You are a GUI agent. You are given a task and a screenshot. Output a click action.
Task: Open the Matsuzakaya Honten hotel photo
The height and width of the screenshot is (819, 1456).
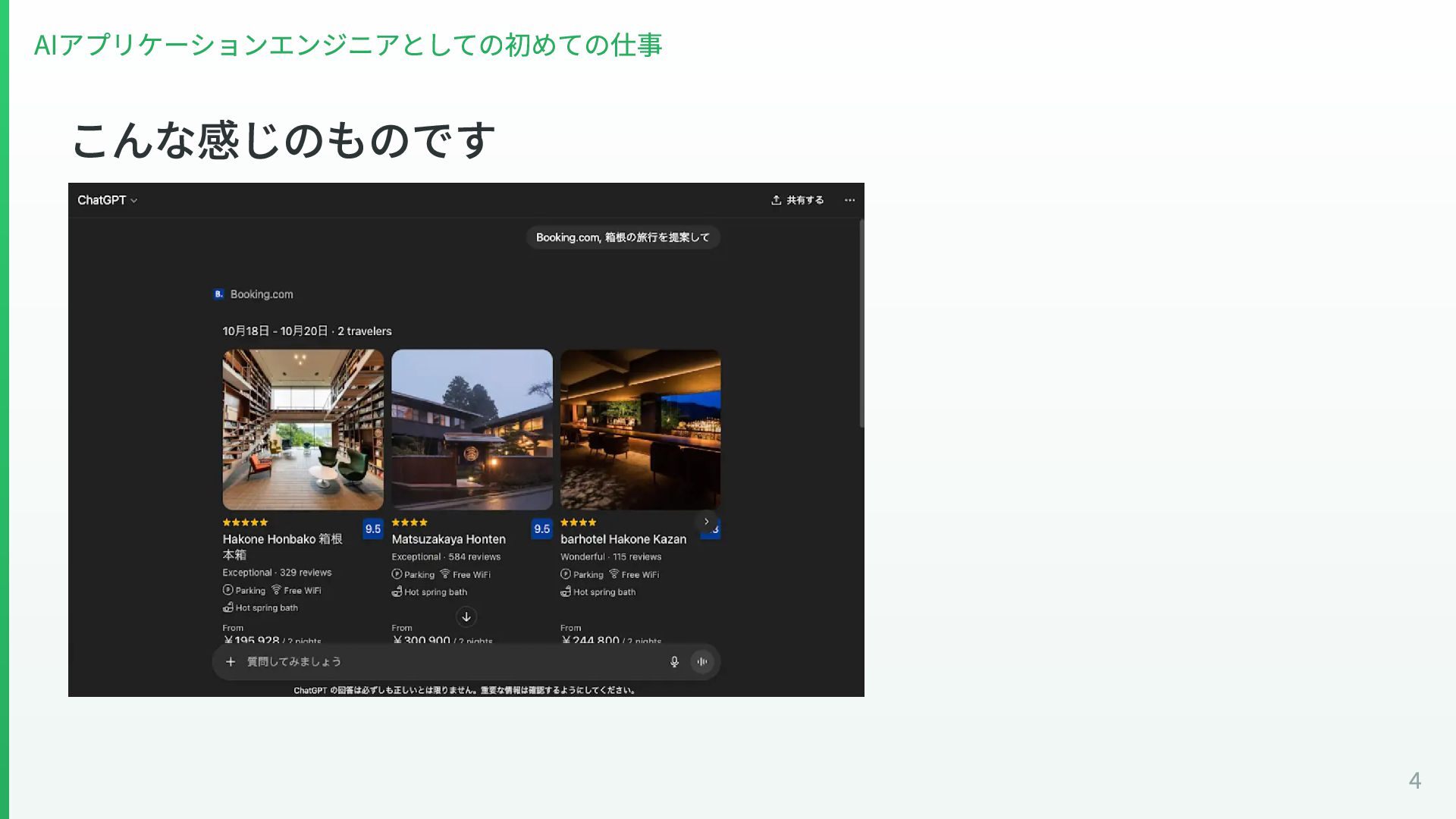472,429
